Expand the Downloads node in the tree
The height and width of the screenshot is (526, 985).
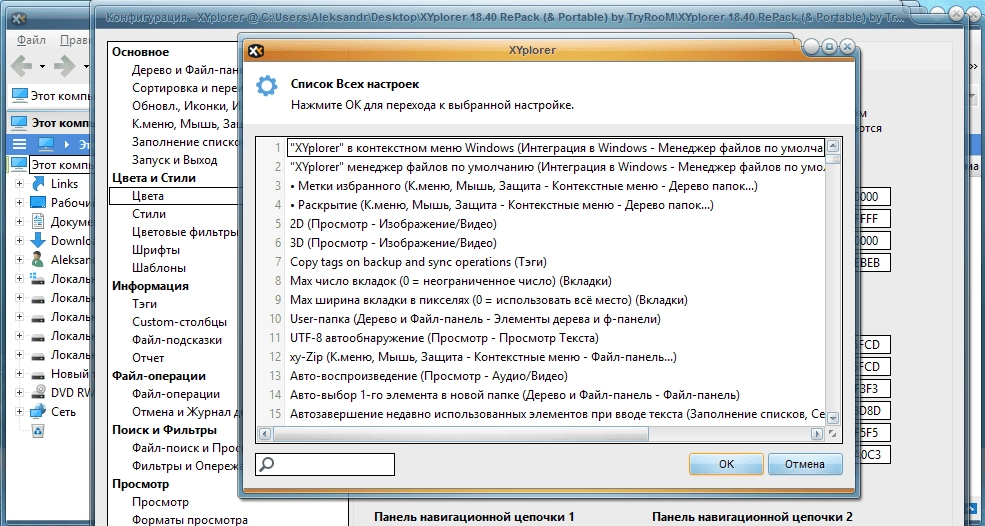[19, 240]
